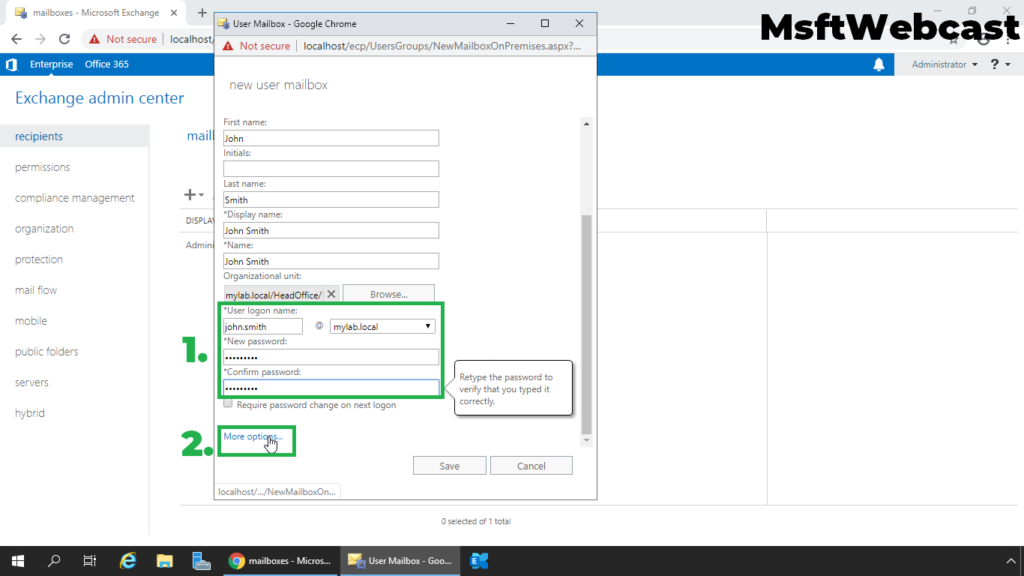This screenshot has width=1024, height=576.
Task: Enable Require password change on next logon
Action: [x=228, y=404]
